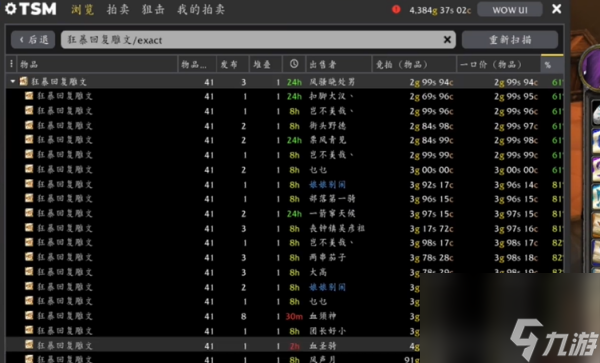
Task: Click item icon in row with buyout 3g 97s 15c
Action: click(x=29, y=213)
